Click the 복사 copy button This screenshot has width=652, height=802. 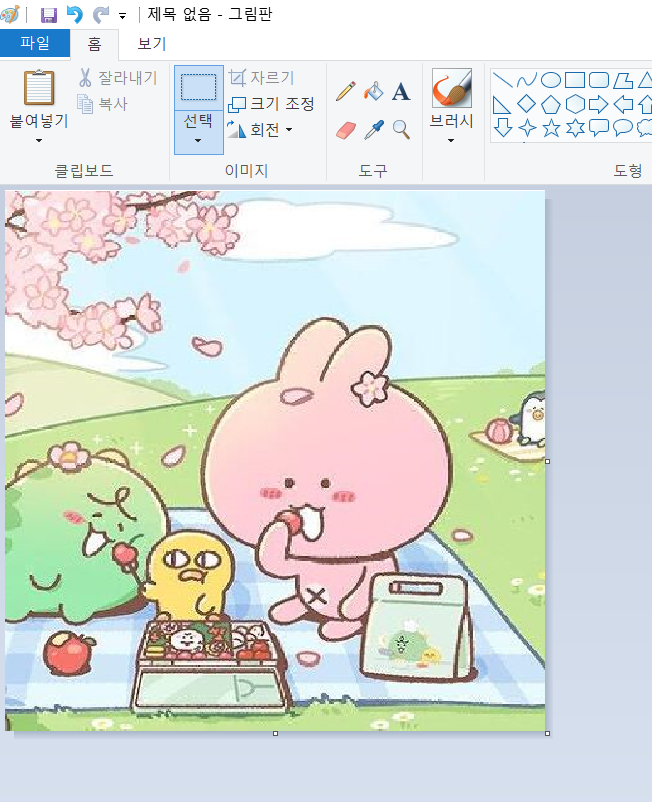102,104
